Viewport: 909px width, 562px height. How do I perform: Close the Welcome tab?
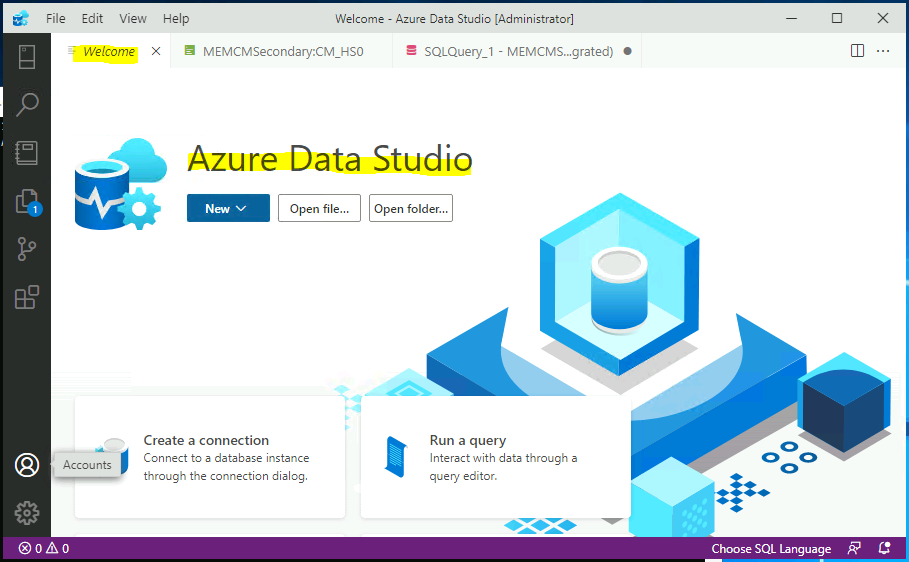(156, 51)
